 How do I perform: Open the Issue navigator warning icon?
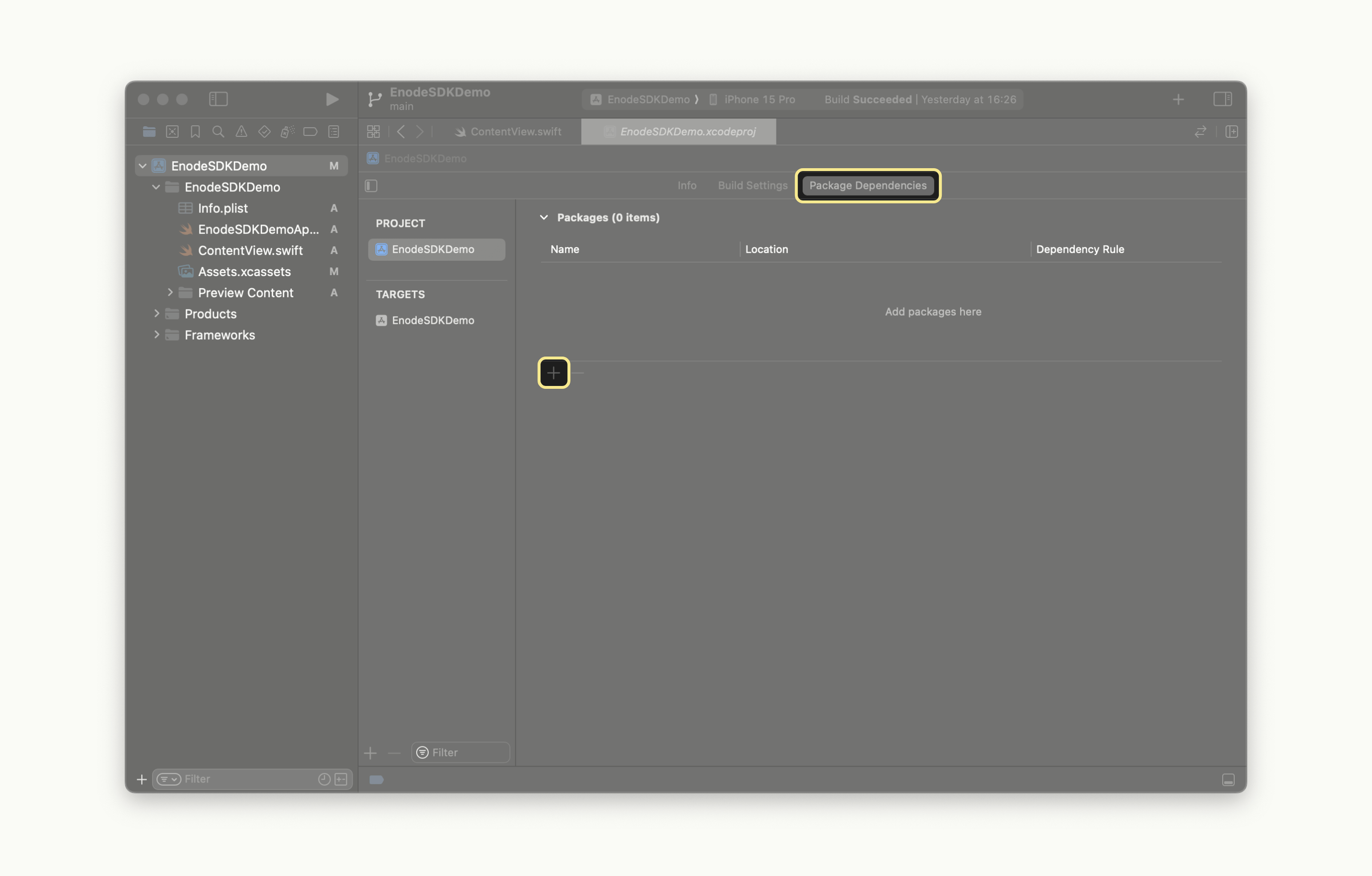(x=241, y=132)
